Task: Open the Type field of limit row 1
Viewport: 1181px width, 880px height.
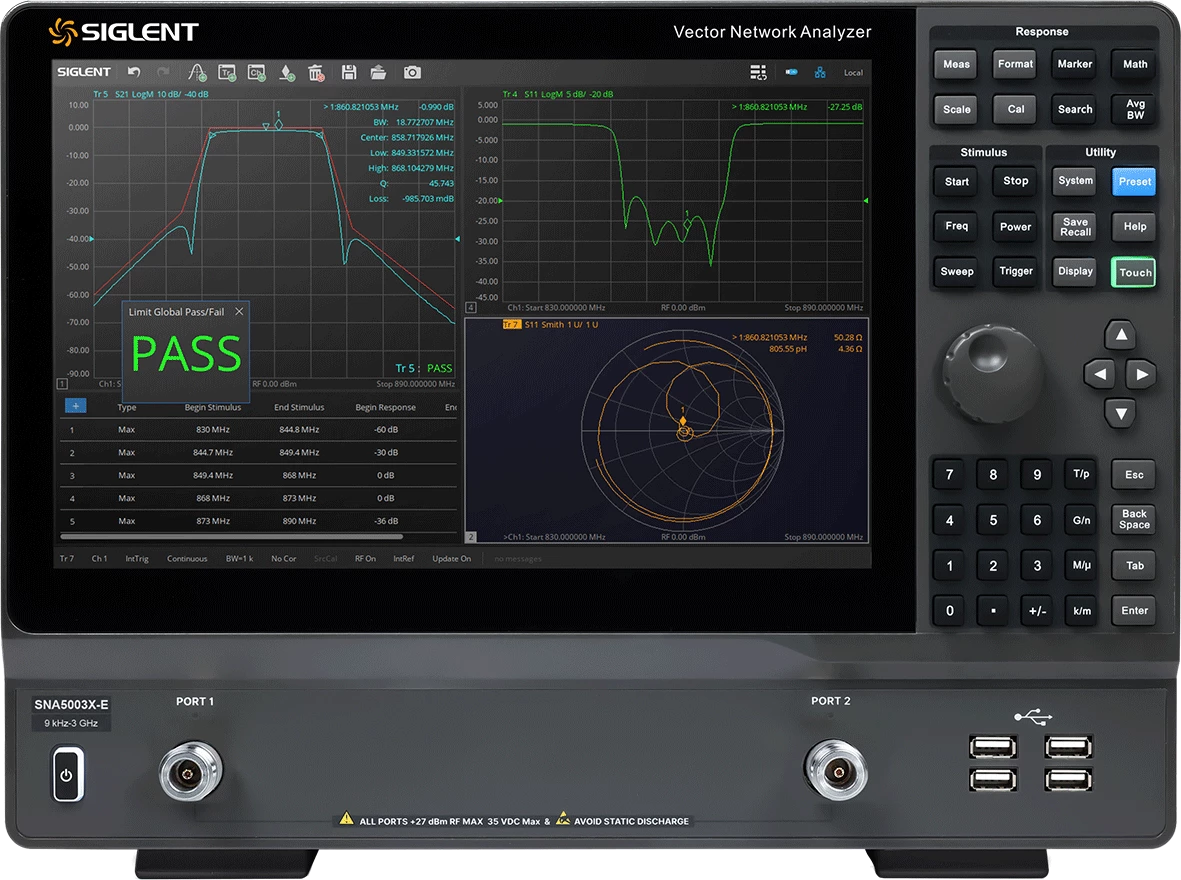Action: pos(126,430)
